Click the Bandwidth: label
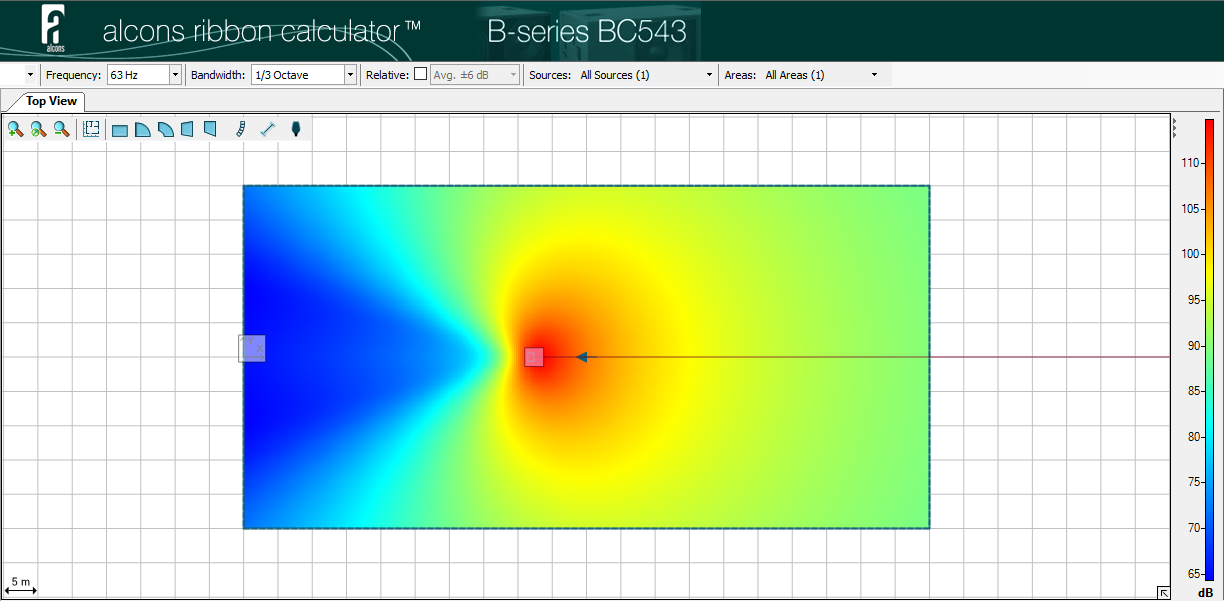The image size is (1224, 601). [x=218, y=75]
